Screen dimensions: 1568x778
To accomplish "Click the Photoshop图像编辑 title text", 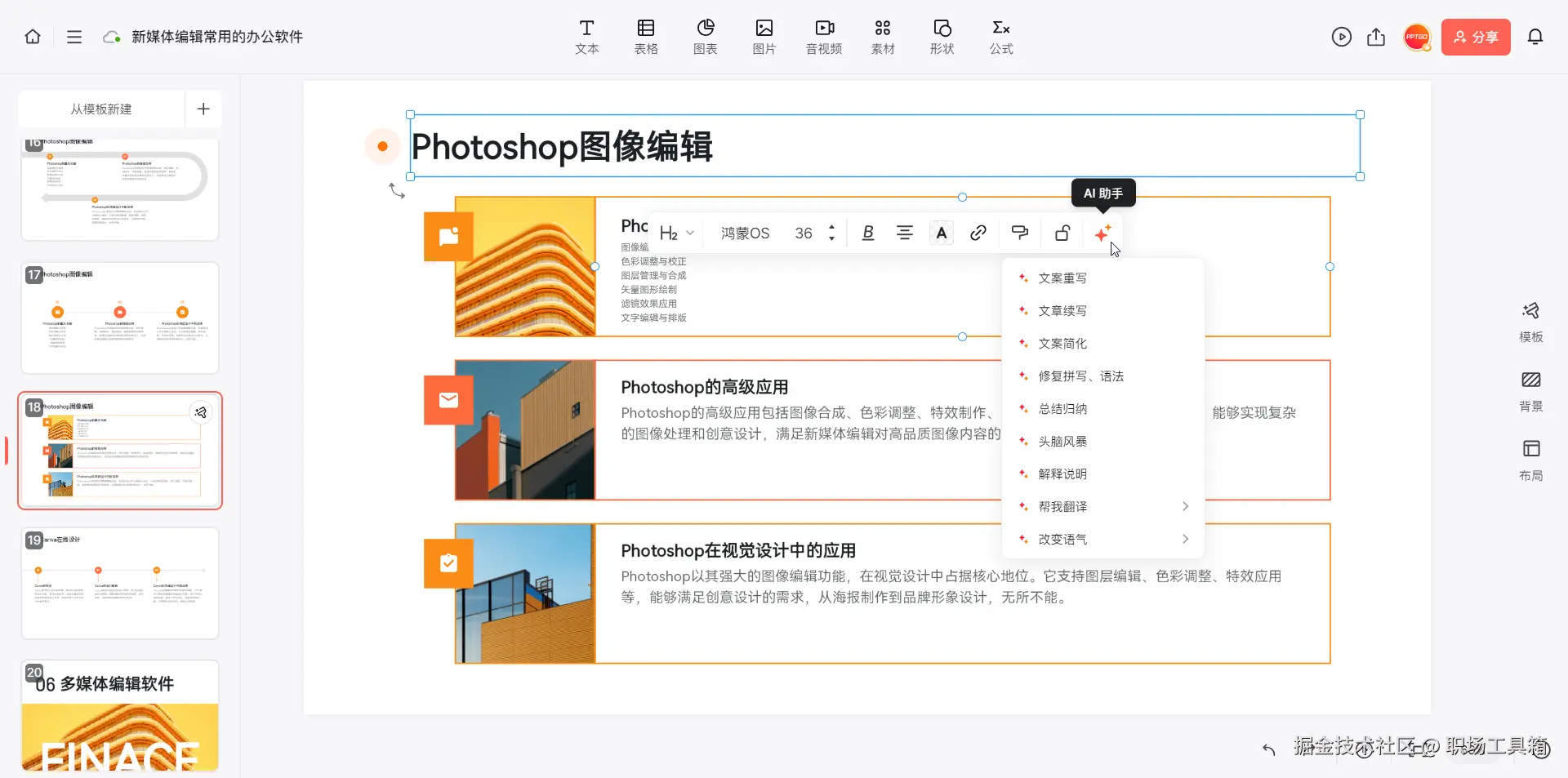I will [562, 147].
